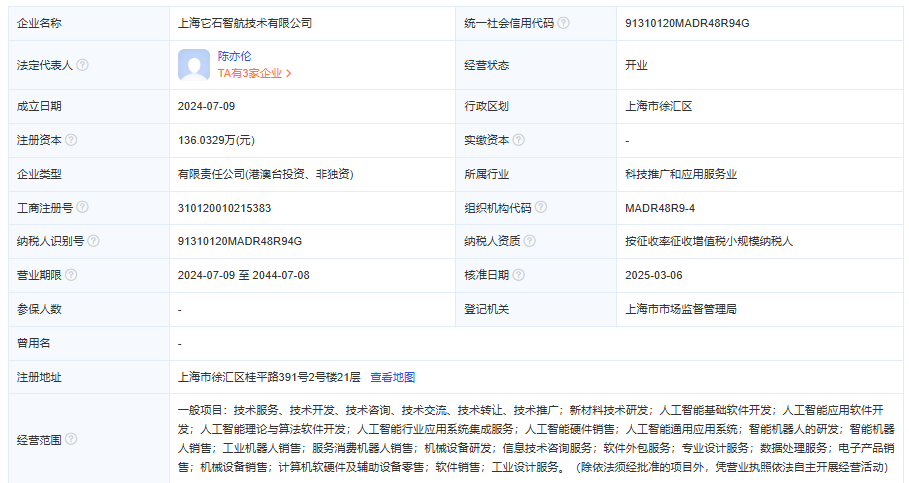Select company name 上海它石智航技术有限公司
The image size is (909, 483).
245,23
